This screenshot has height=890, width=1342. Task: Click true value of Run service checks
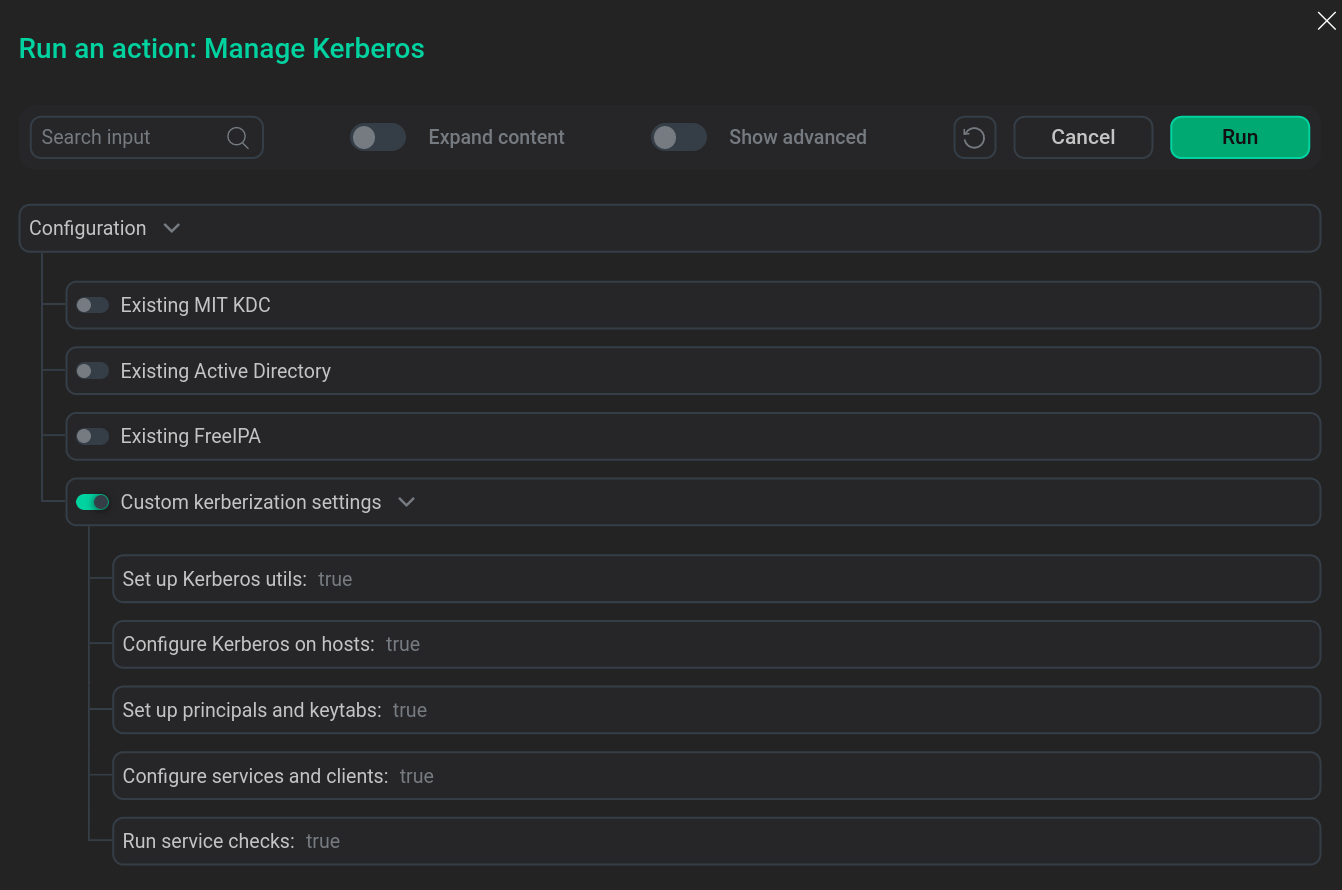[323, 841]
